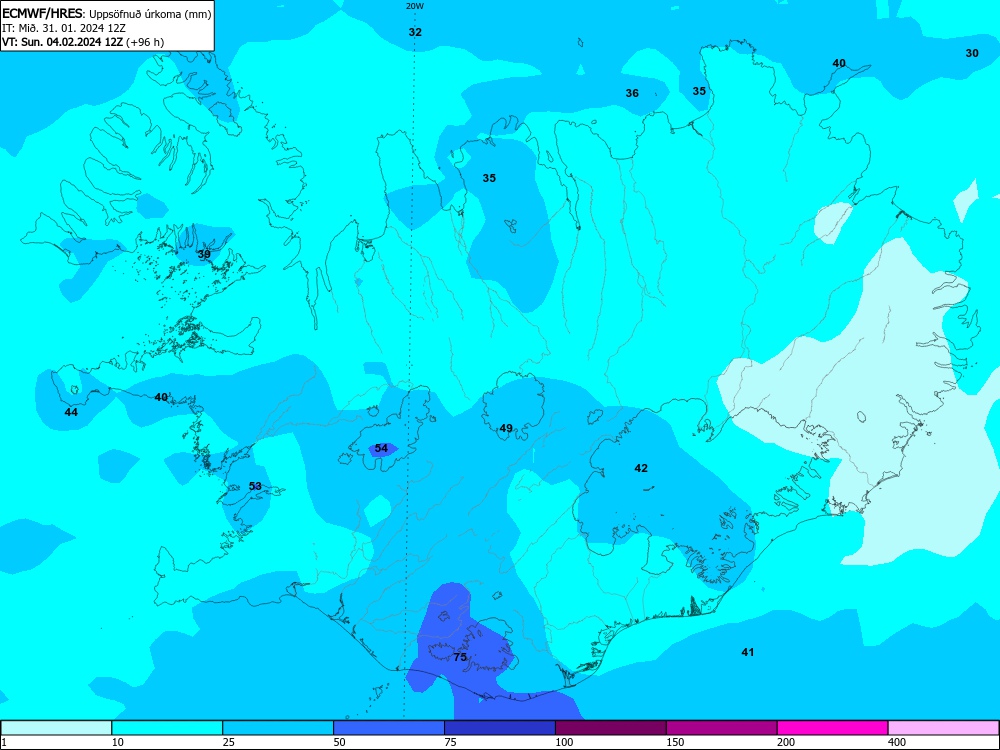Click the legend tick label 50
This screenshot has height=750, width=1000.
click(x=339, y=742)
